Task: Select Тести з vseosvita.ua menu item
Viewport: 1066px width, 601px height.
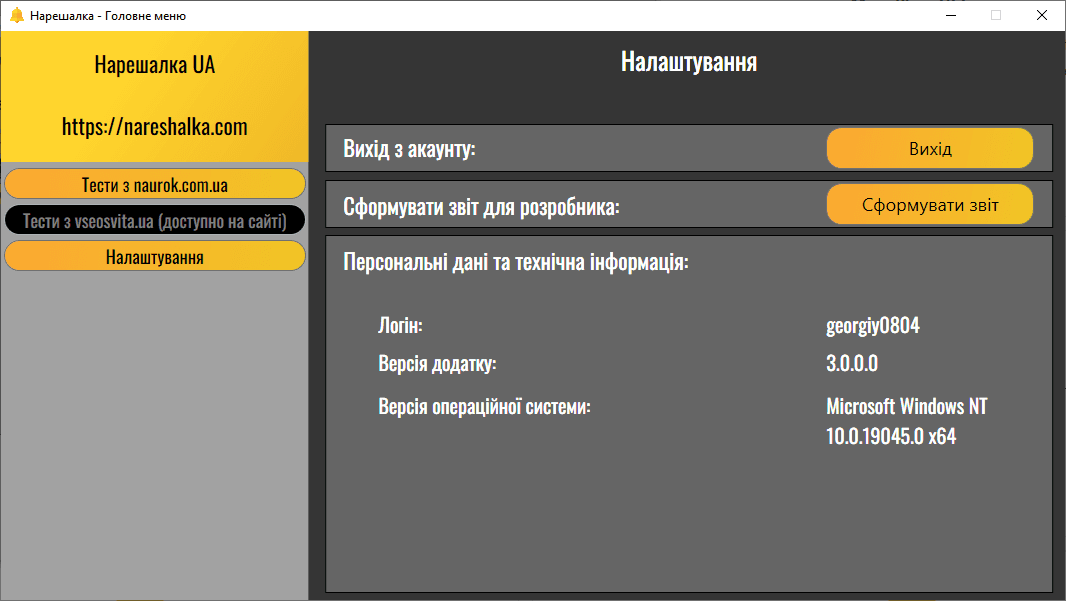Action: tap(154, 221)
